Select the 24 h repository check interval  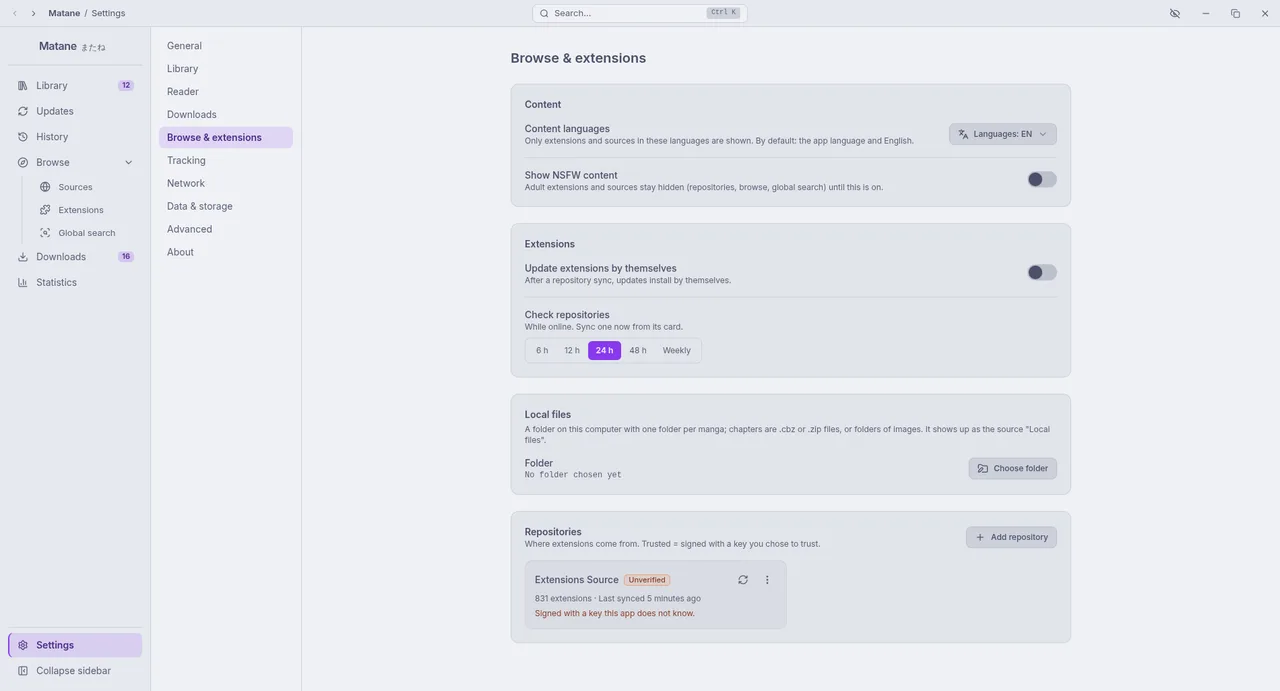click(x=604, y=350)
